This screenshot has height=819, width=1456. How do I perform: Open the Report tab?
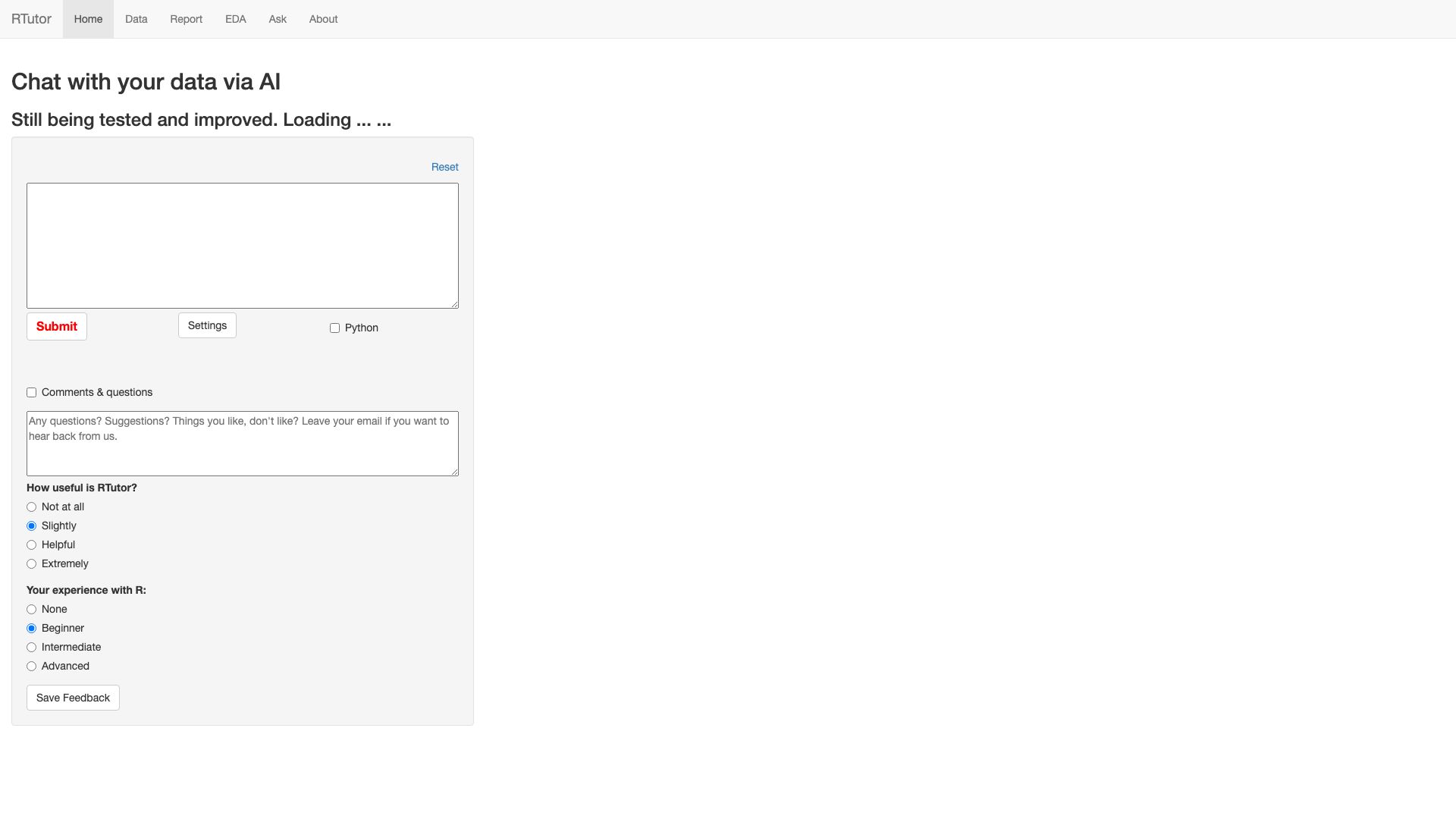[x=186, y=19]
